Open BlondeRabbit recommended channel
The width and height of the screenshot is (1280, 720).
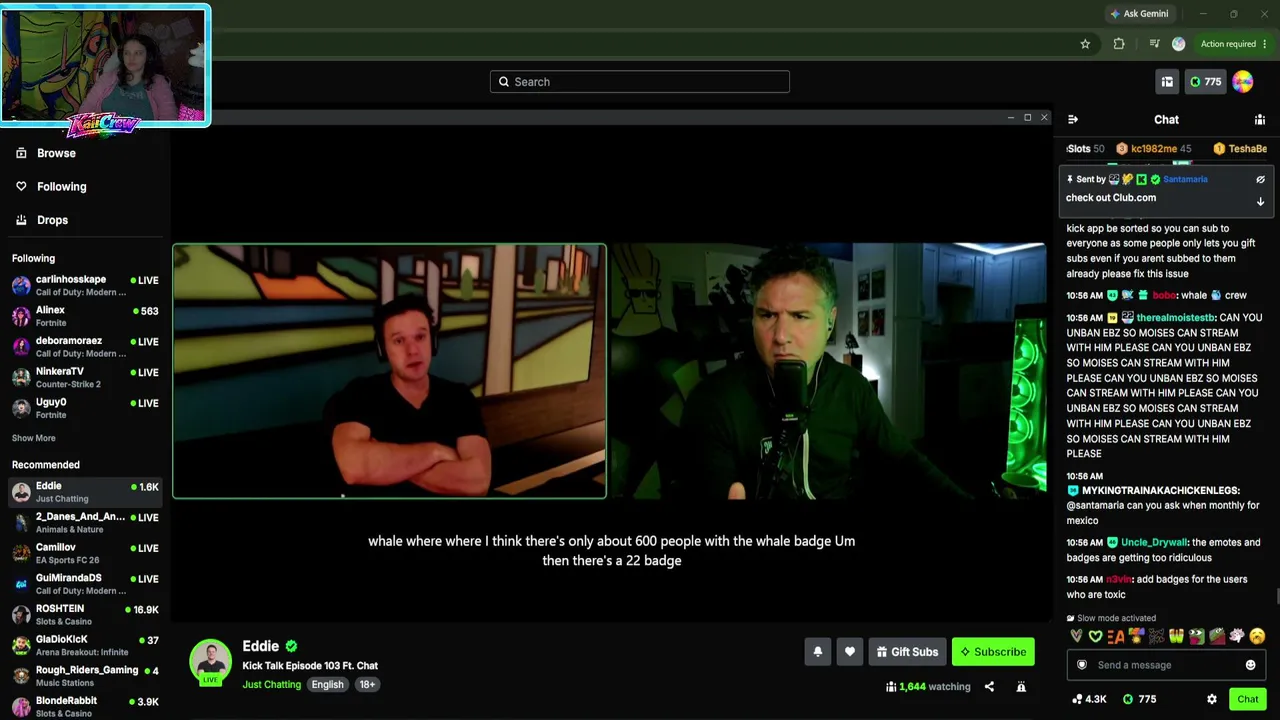click(85, 707)
